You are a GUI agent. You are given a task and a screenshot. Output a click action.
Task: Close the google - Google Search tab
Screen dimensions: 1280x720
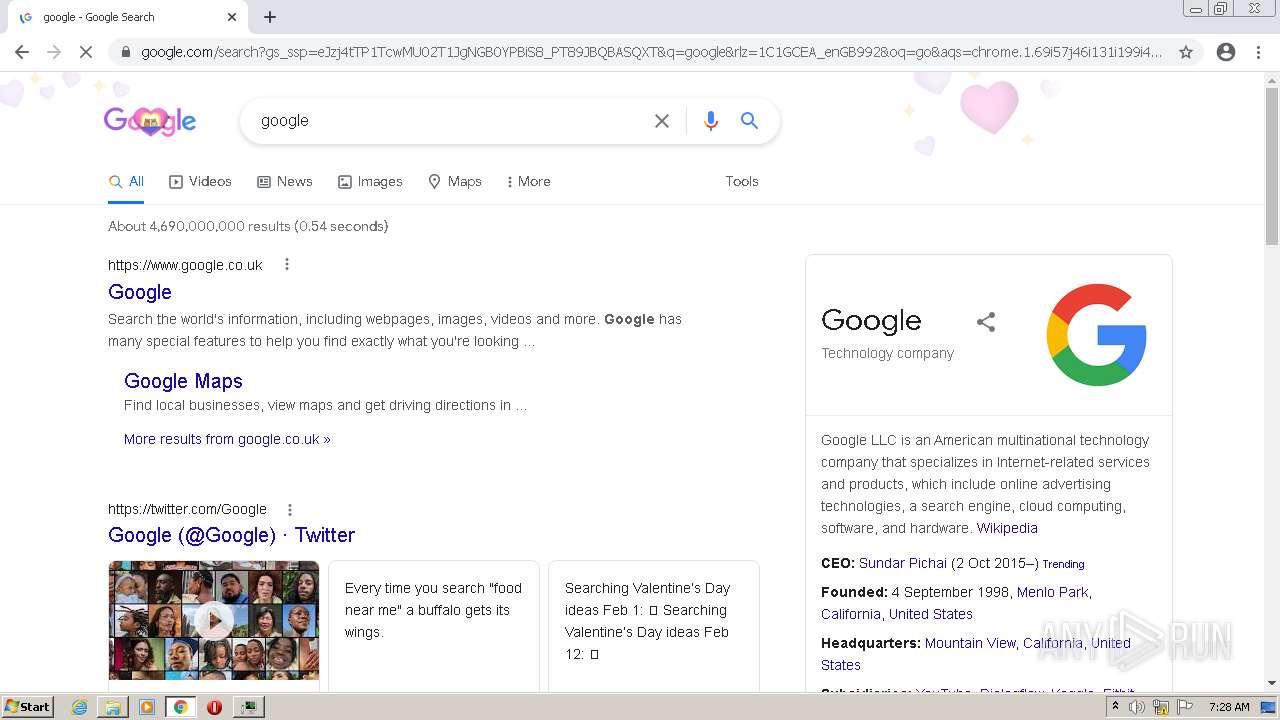coord(232,17)
